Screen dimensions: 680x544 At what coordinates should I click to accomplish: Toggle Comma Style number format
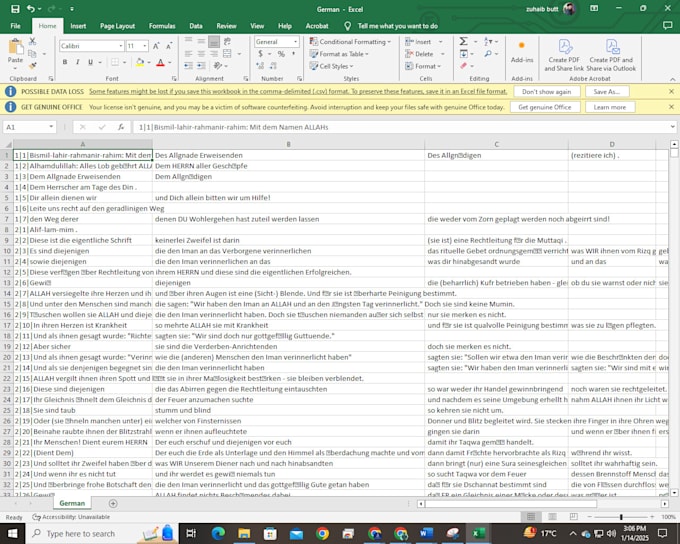coord(294,54)
